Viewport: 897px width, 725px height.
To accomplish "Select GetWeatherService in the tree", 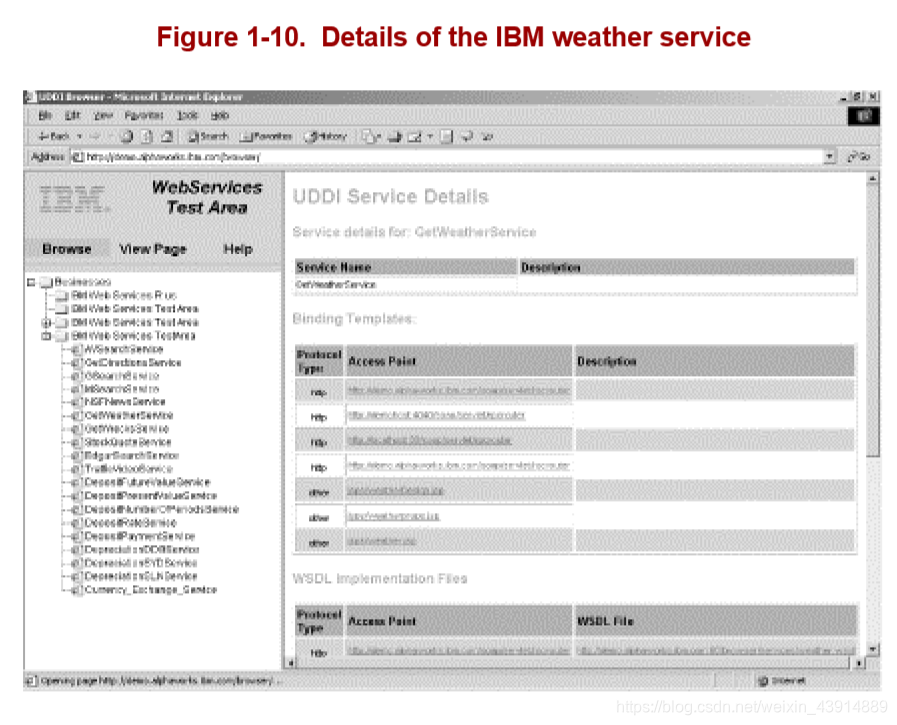I will [129, 415].
